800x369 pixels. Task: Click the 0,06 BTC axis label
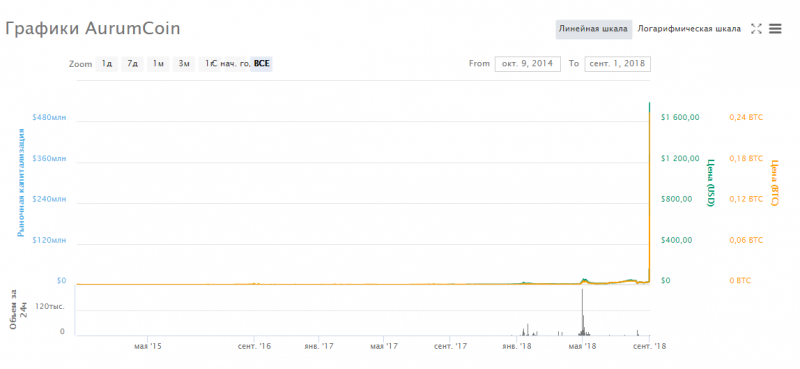coord(746,240)
